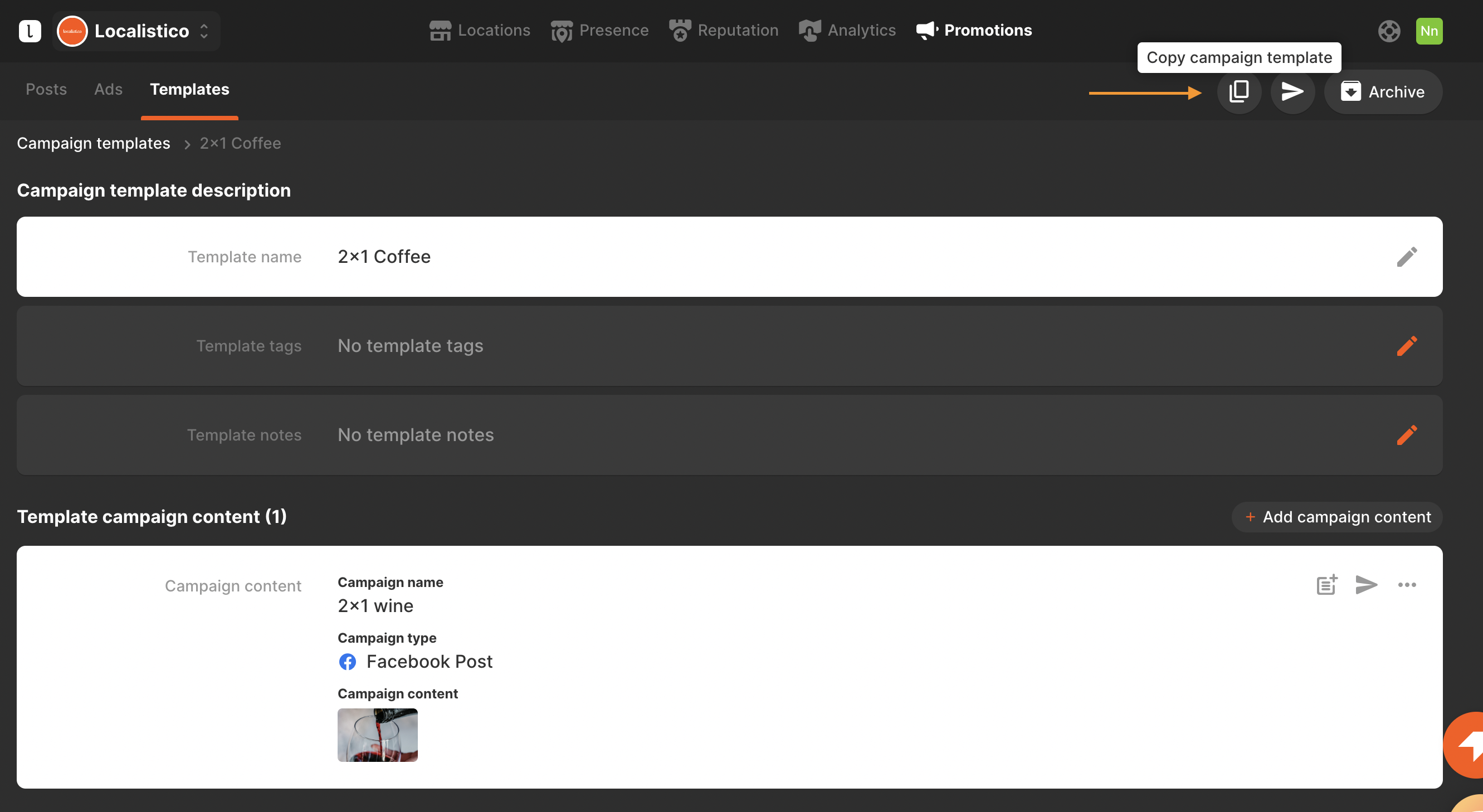Open the wine glass image thumbnail
Screen dimensions: 1483x812
pos(378,735)
